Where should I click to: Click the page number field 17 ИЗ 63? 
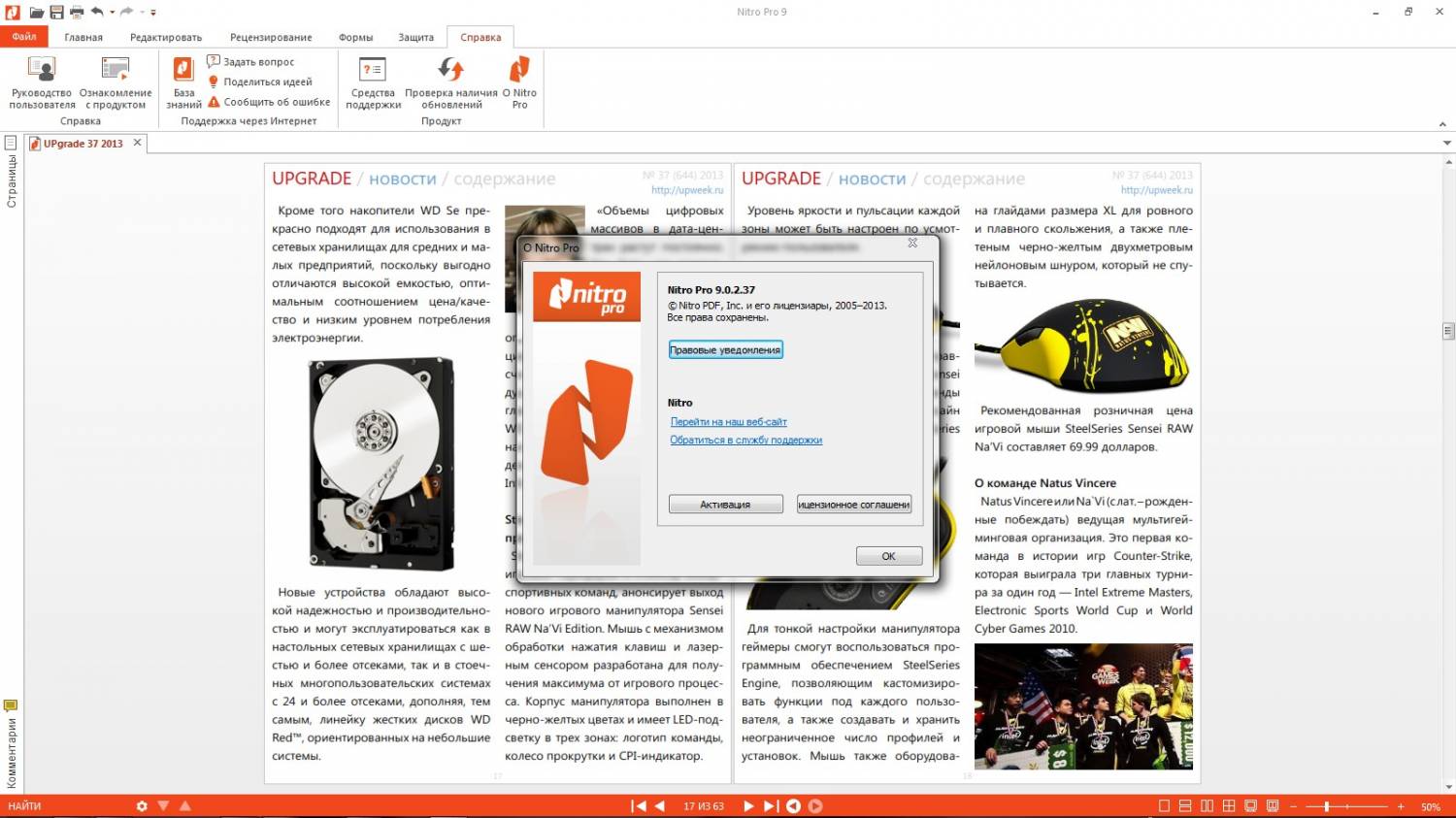(704, 806)
